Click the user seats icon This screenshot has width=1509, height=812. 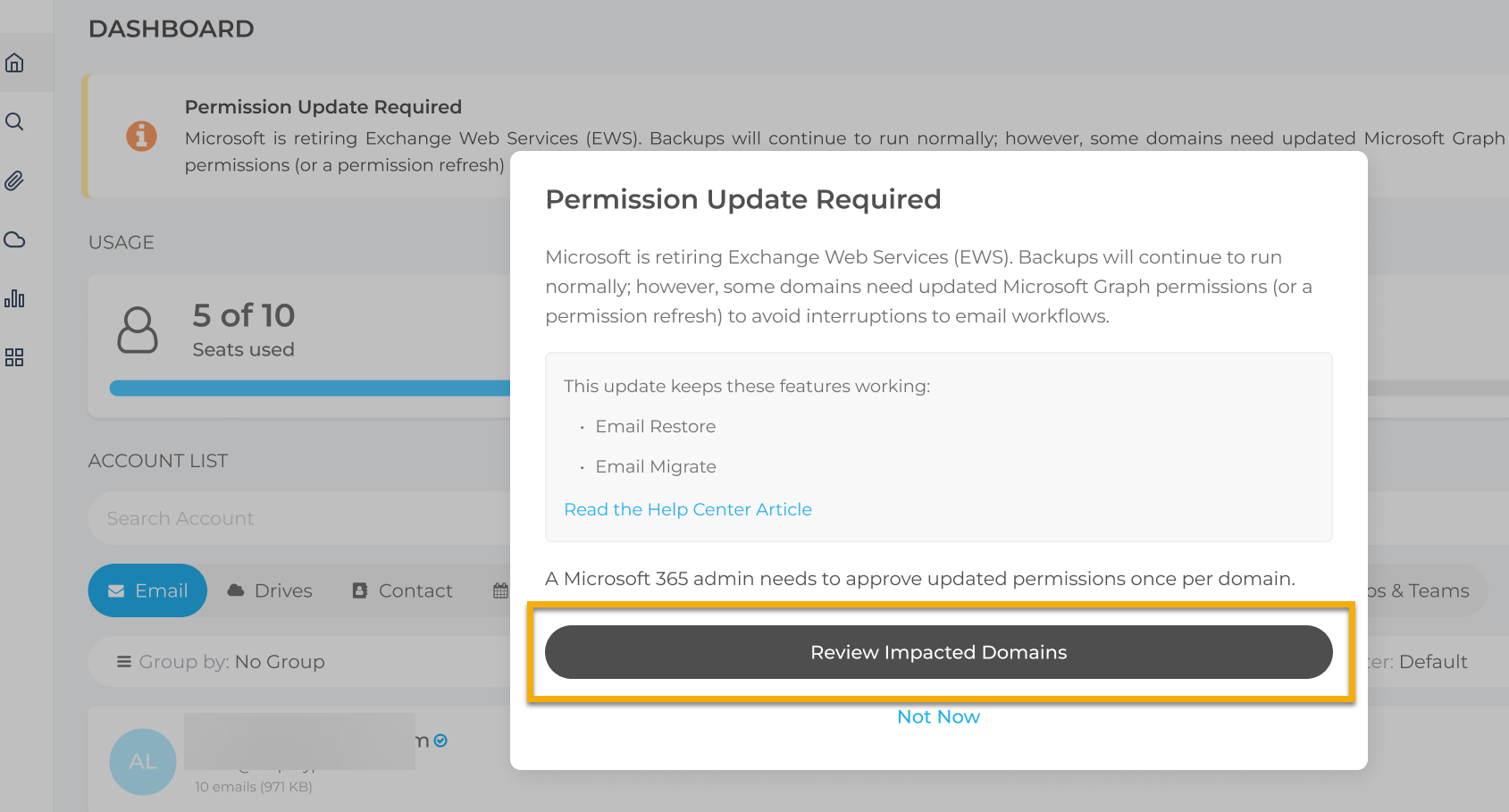(138, 330)
